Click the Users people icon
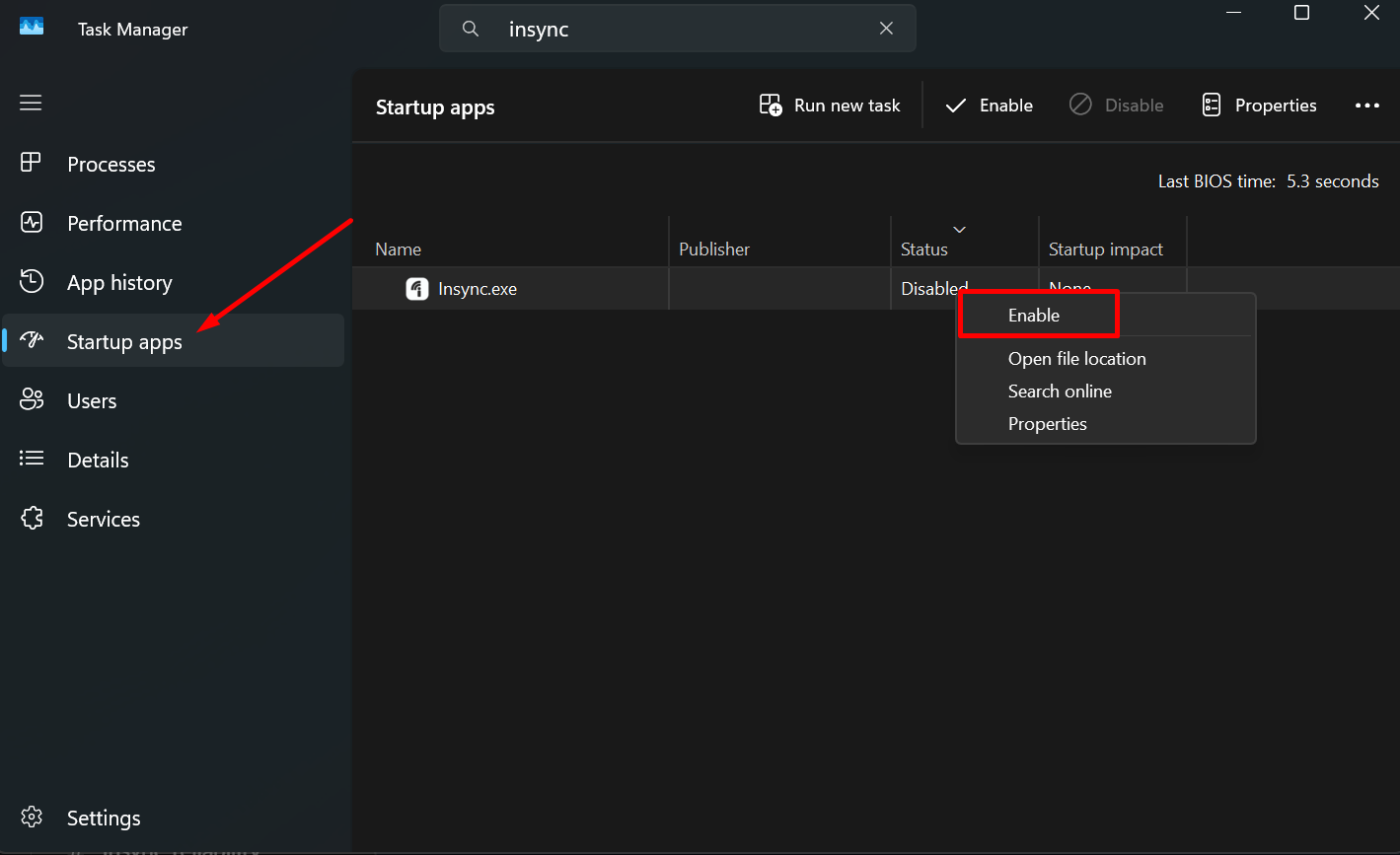This screenshot has height=855, width=1400. (x=32, y=399)
